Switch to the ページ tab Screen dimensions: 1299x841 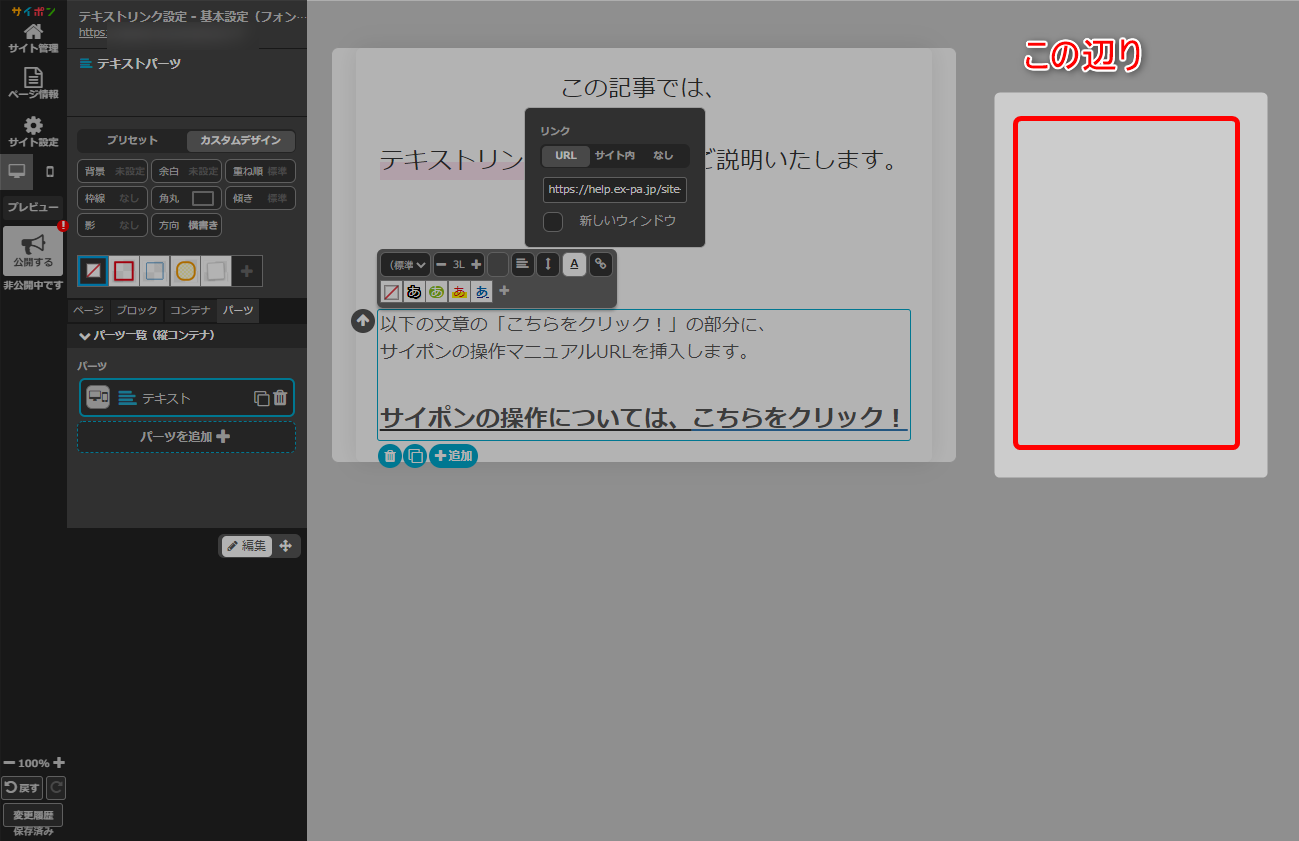click(x=88, y=311)
